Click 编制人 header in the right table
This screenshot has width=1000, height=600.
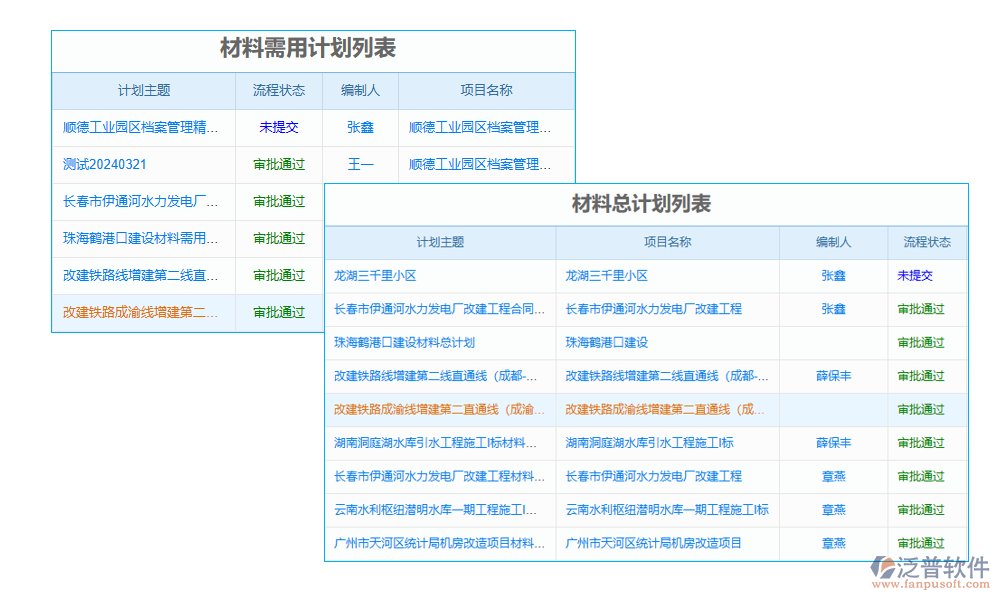click(832, 242)
